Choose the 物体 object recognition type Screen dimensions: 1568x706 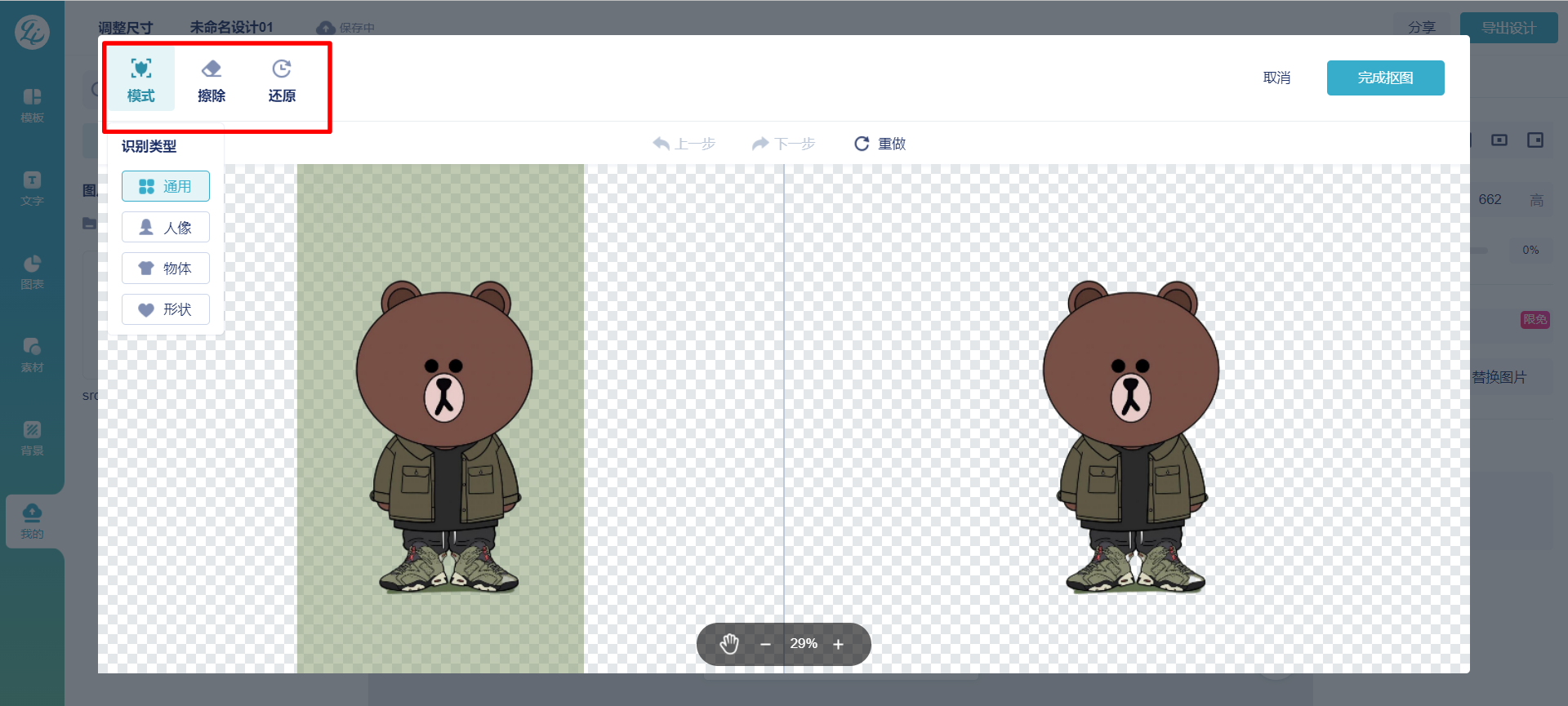pyautogui.click(x=166, y=268)
